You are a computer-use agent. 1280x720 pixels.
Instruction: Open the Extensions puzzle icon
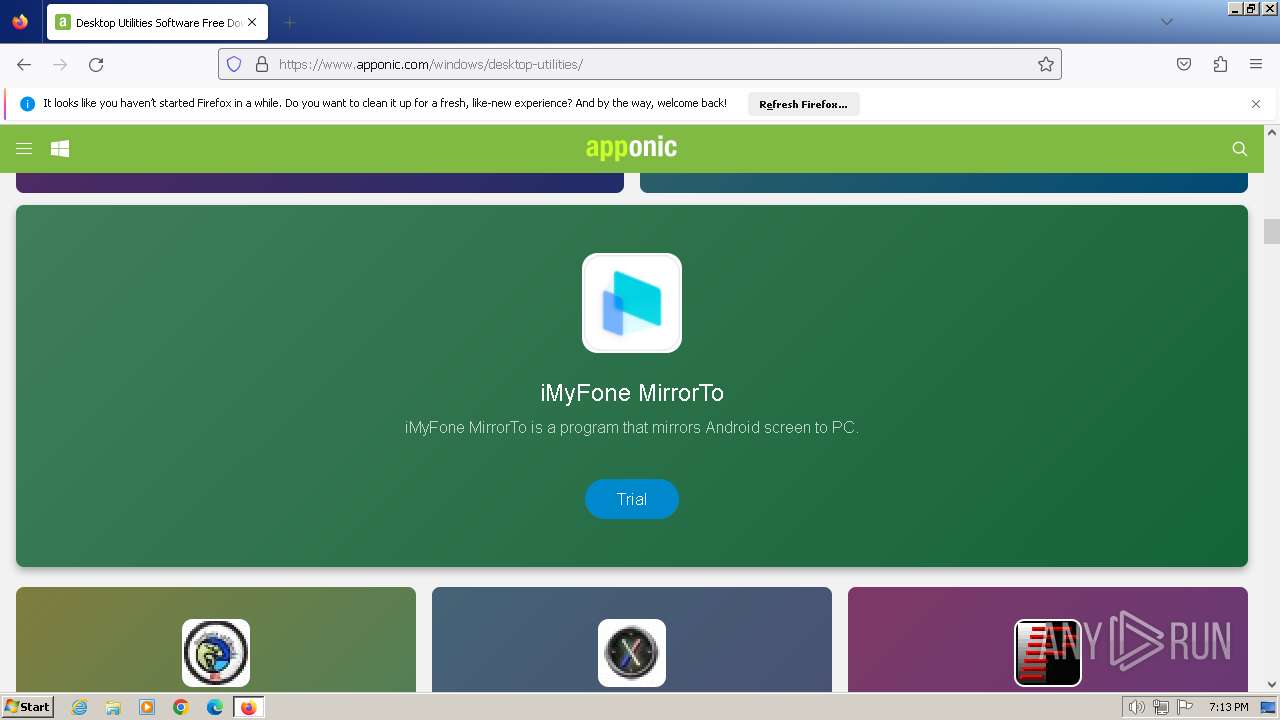[x=1220, y=64]
